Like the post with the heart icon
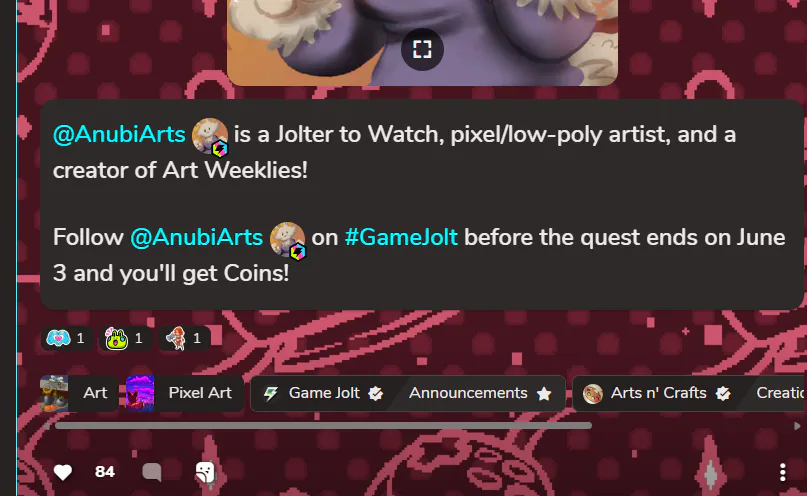807x496 pixels. (63, 472)
